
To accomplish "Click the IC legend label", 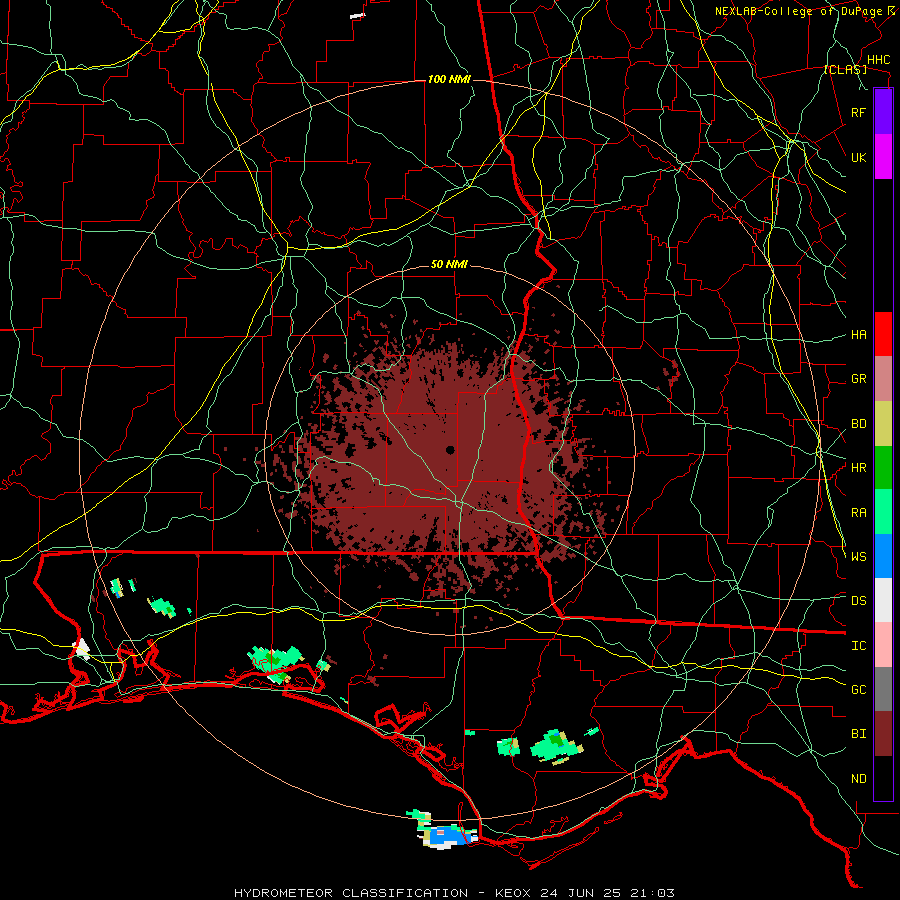I will pos(858,646).
